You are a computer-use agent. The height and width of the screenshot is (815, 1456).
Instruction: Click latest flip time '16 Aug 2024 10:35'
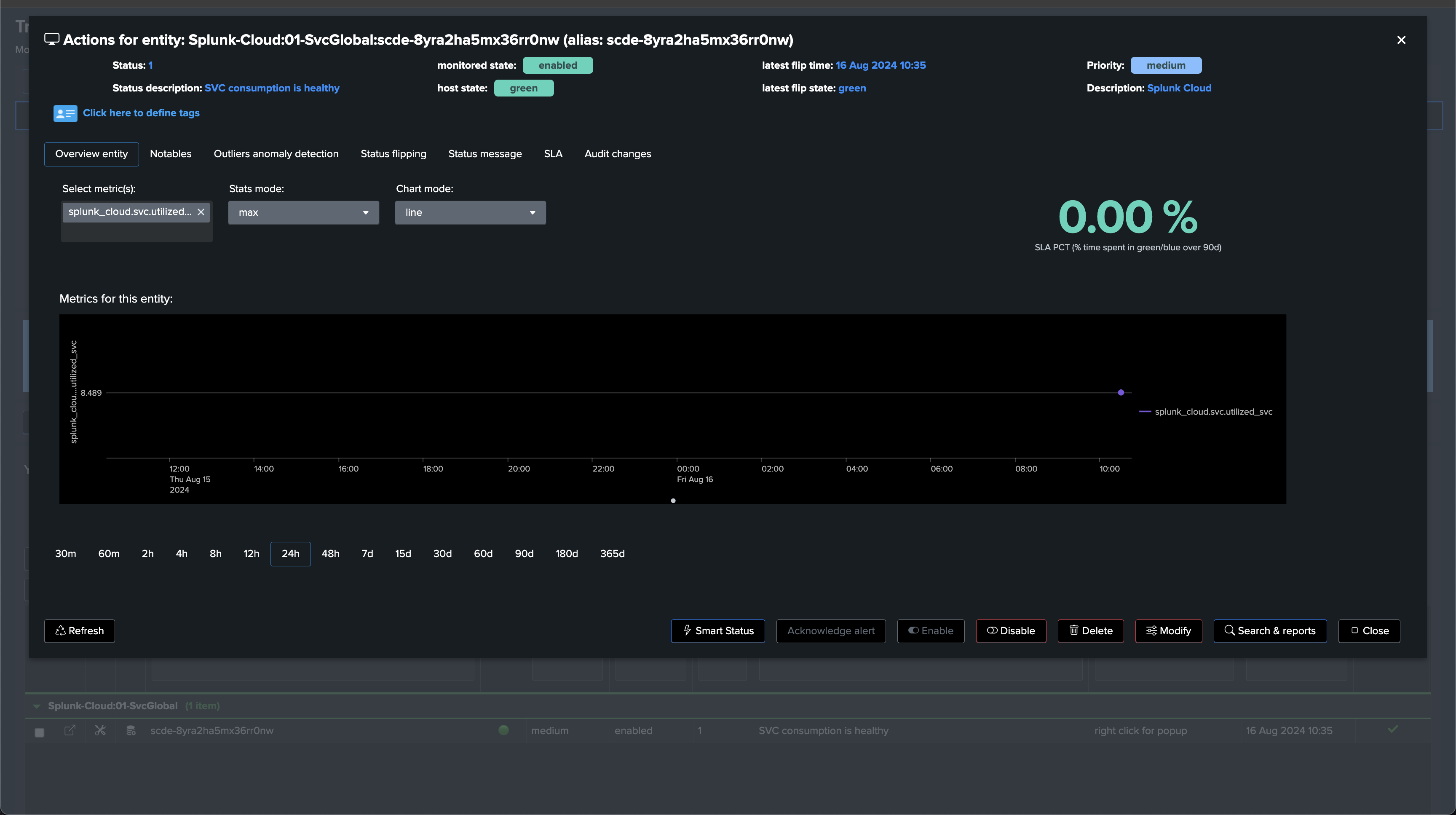click(x=881, y=66)
